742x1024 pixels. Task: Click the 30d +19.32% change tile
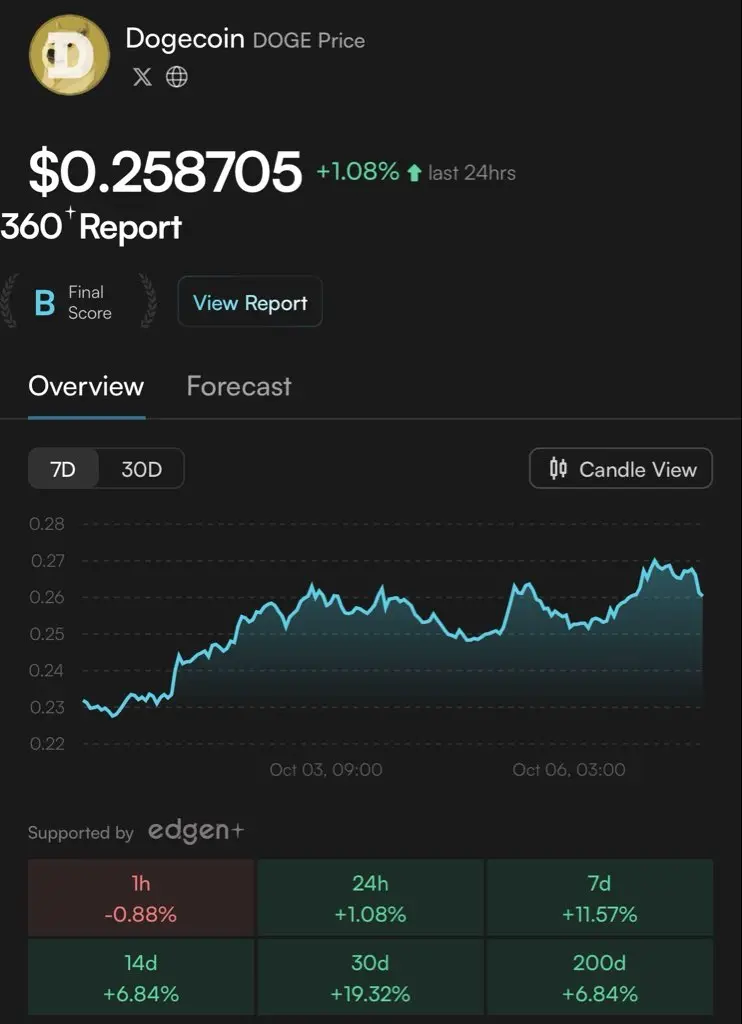pos(370,978)
